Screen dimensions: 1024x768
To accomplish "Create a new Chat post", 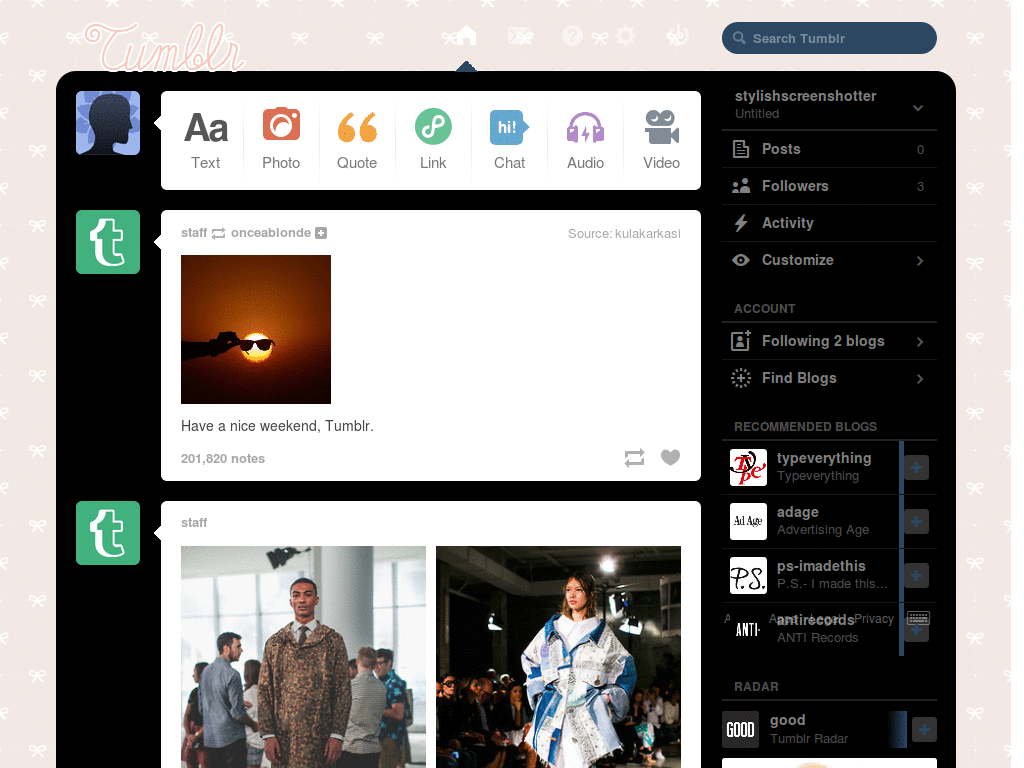I will (509, 140).
